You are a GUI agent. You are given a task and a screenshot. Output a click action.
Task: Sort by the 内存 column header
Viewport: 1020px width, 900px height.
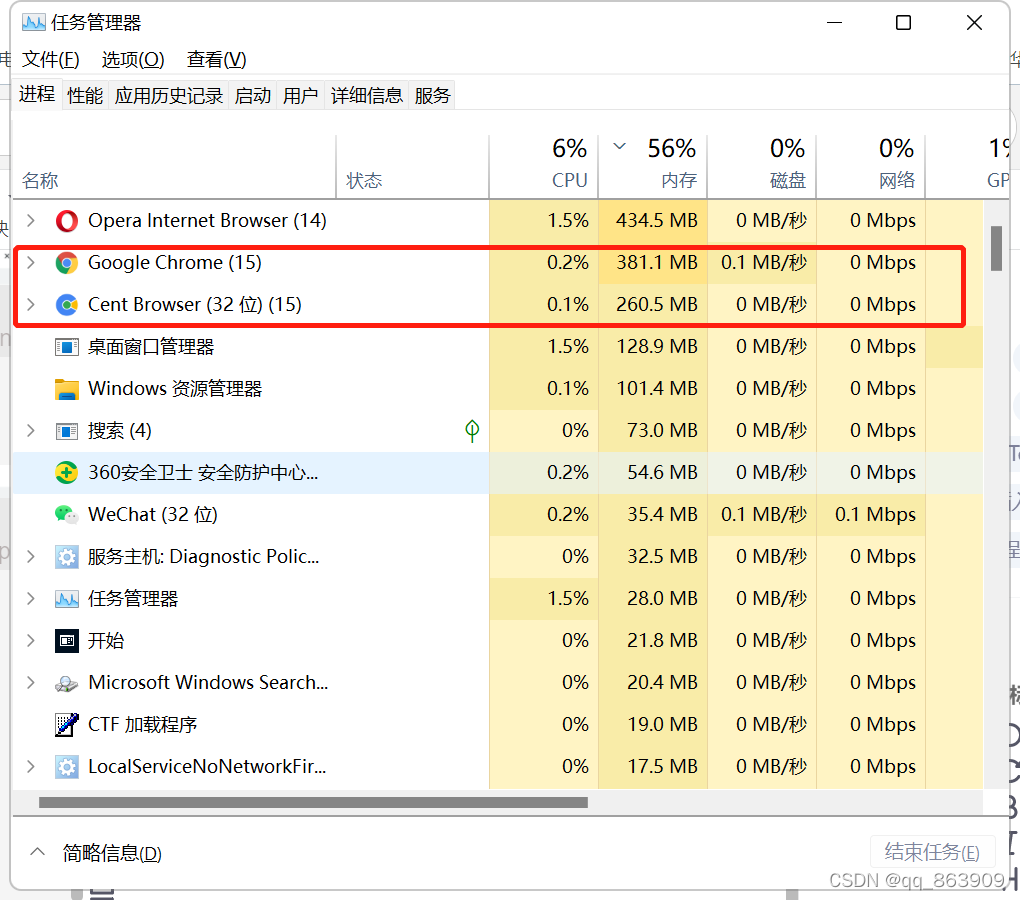pyautogui.click(x=653, y=166)
